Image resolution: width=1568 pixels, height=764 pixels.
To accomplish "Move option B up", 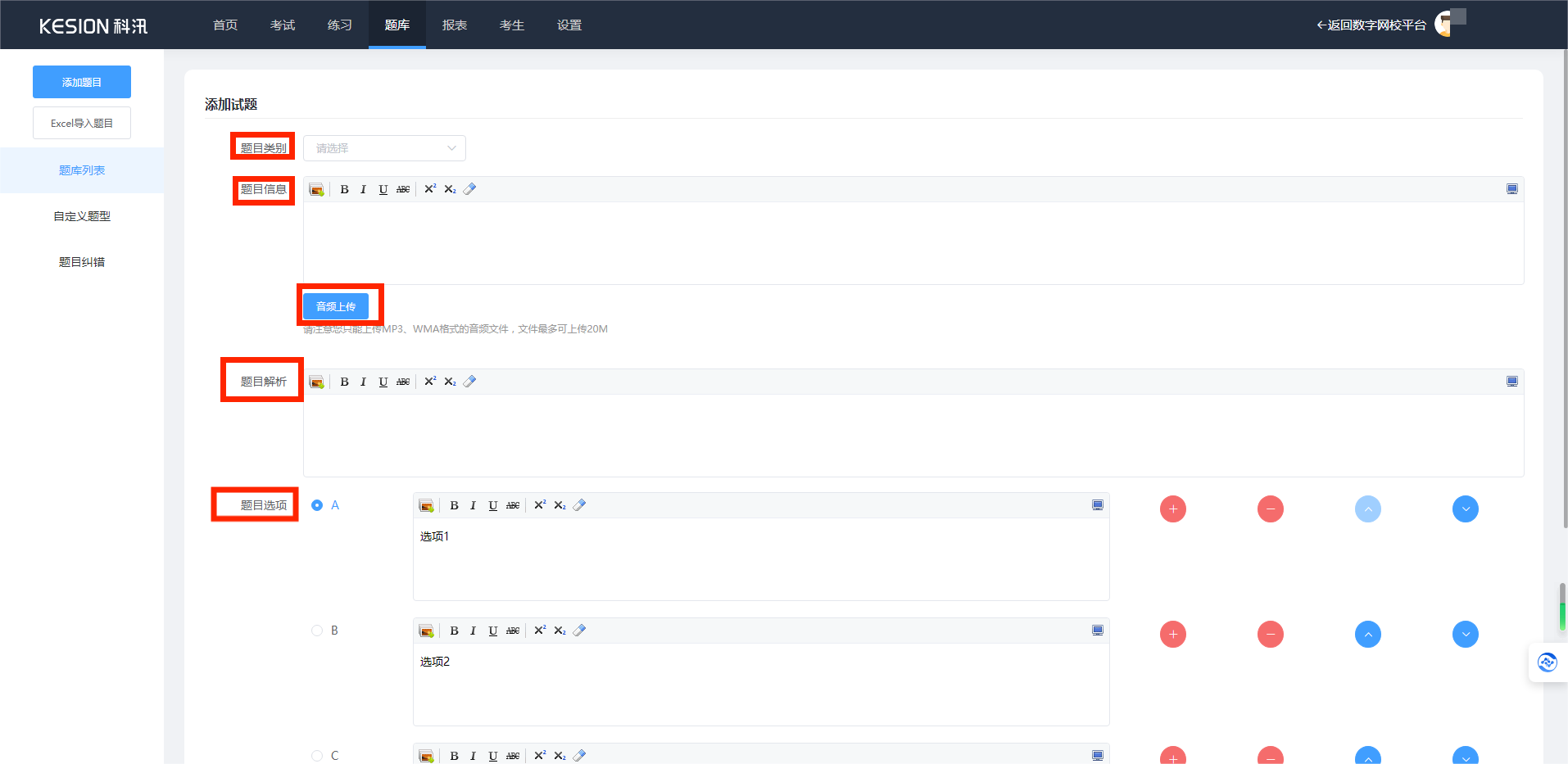I will (1368, 635).
